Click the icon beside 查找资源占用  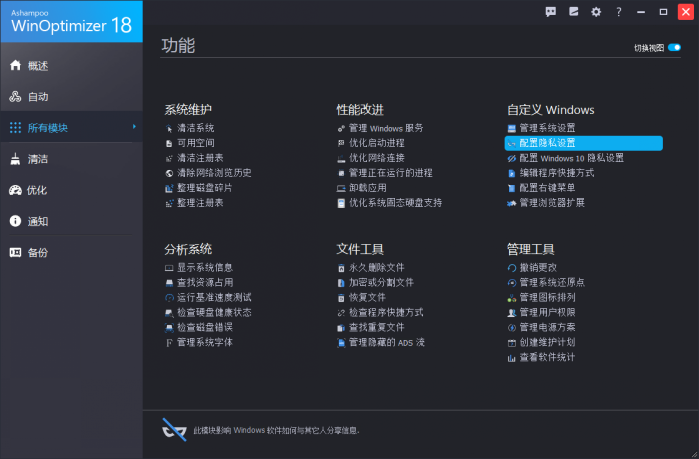pyautogui.click(x=169, y=283)
